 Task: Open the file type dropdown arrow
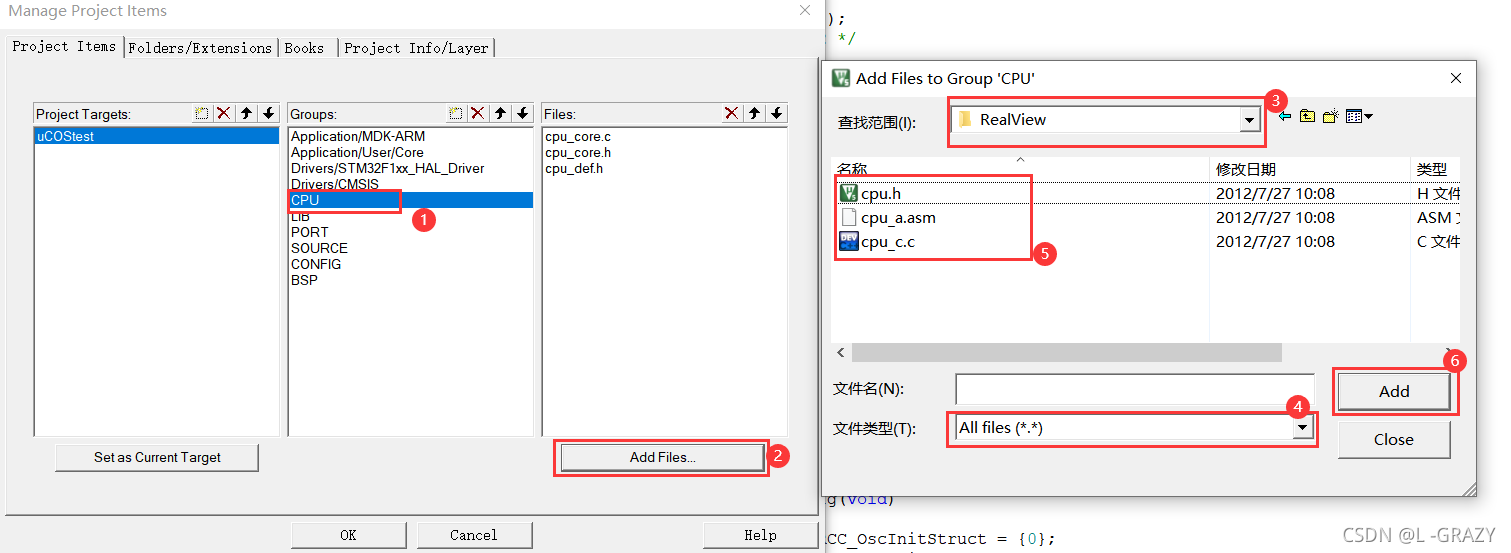coord(1302,428)
